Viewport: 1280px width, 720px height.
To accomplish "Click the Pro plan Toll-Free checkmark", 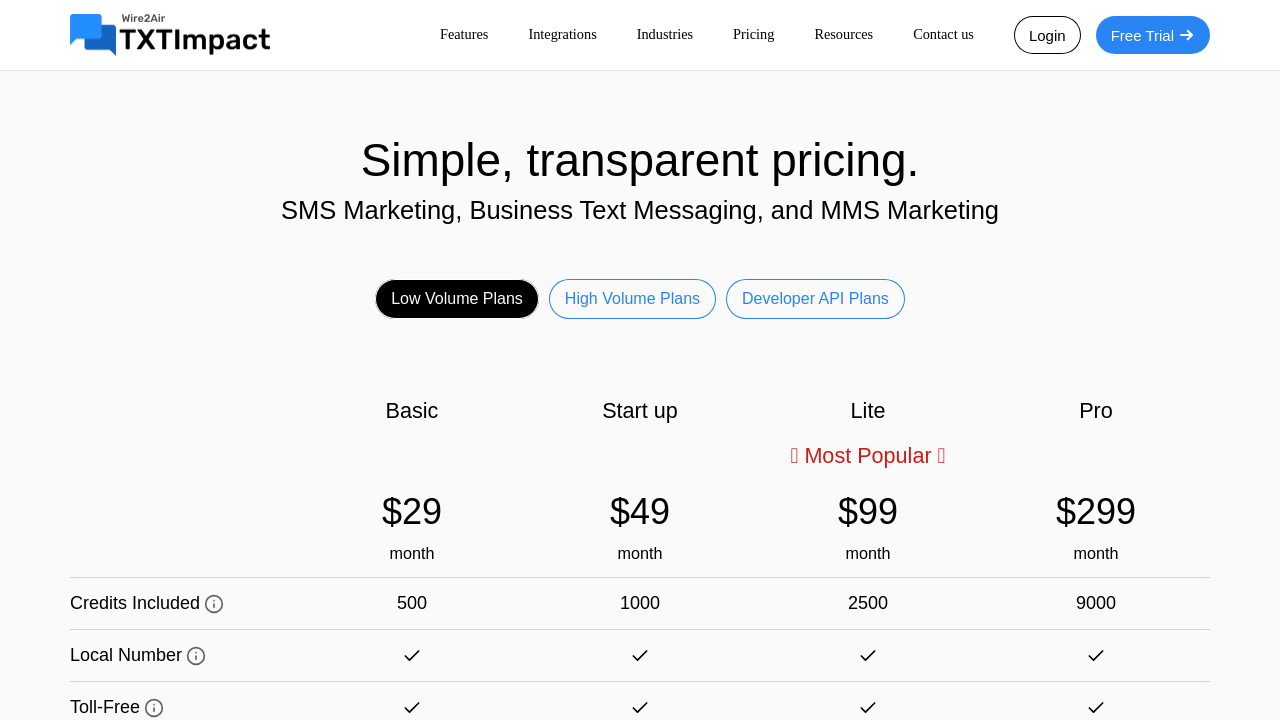I will point(1096,707).
